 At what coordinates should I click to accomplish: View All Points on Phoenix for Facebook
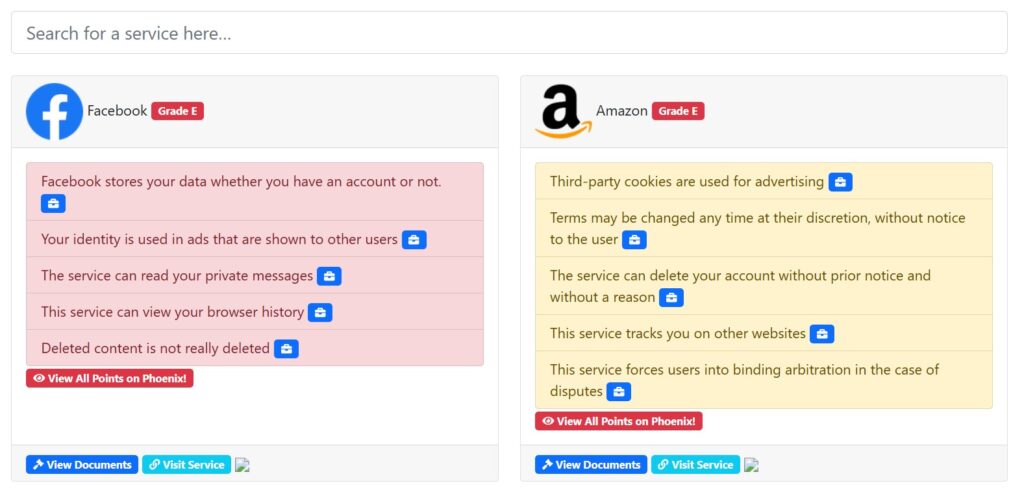[x=110, y=378]
